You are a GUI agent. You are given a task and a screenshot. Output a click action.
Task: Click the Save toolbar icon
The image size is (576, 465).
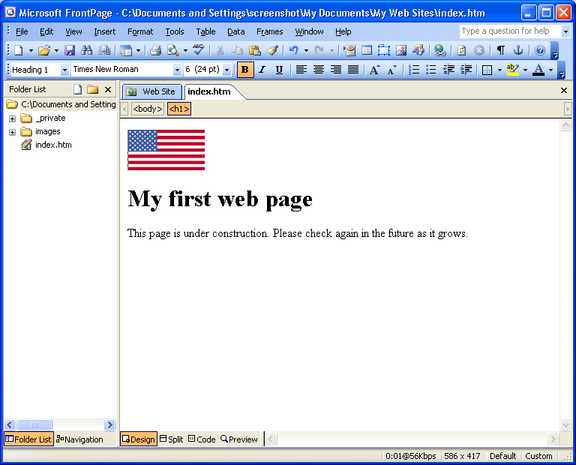(69, 50)
